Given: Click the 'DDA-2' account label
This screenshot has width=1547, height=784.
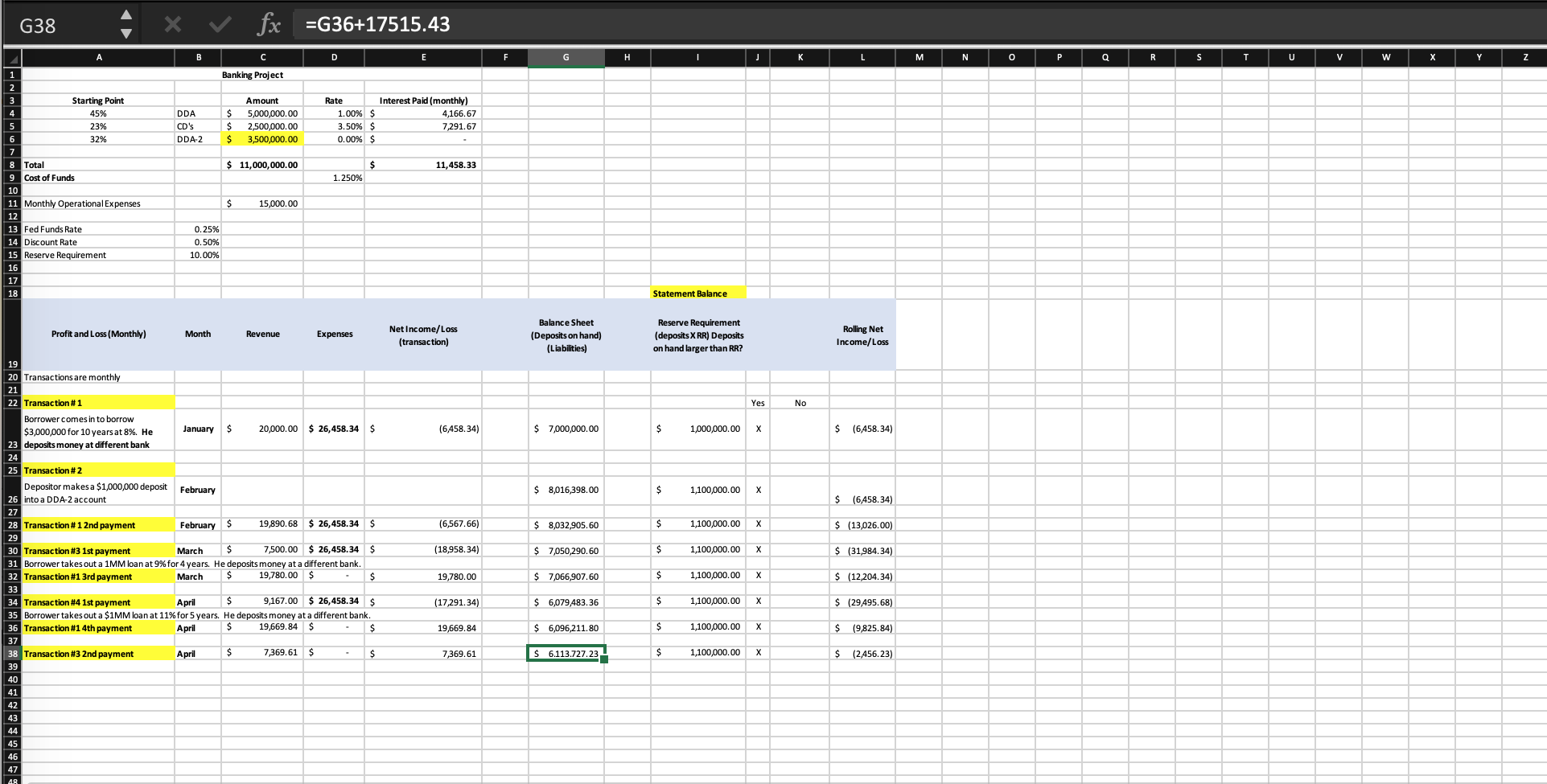Looking at the screenshot, I should click(190, 139).
